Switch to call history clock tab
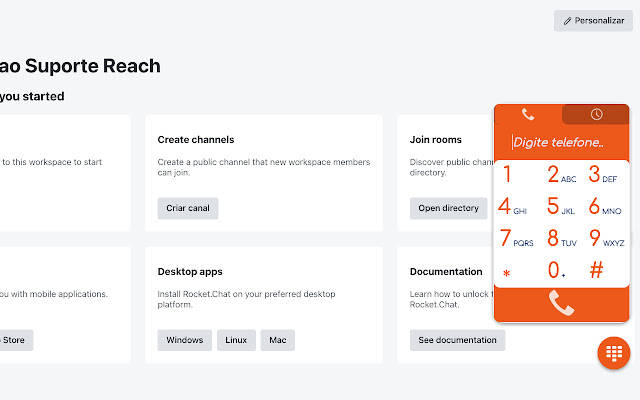 (x=596, y=114)
